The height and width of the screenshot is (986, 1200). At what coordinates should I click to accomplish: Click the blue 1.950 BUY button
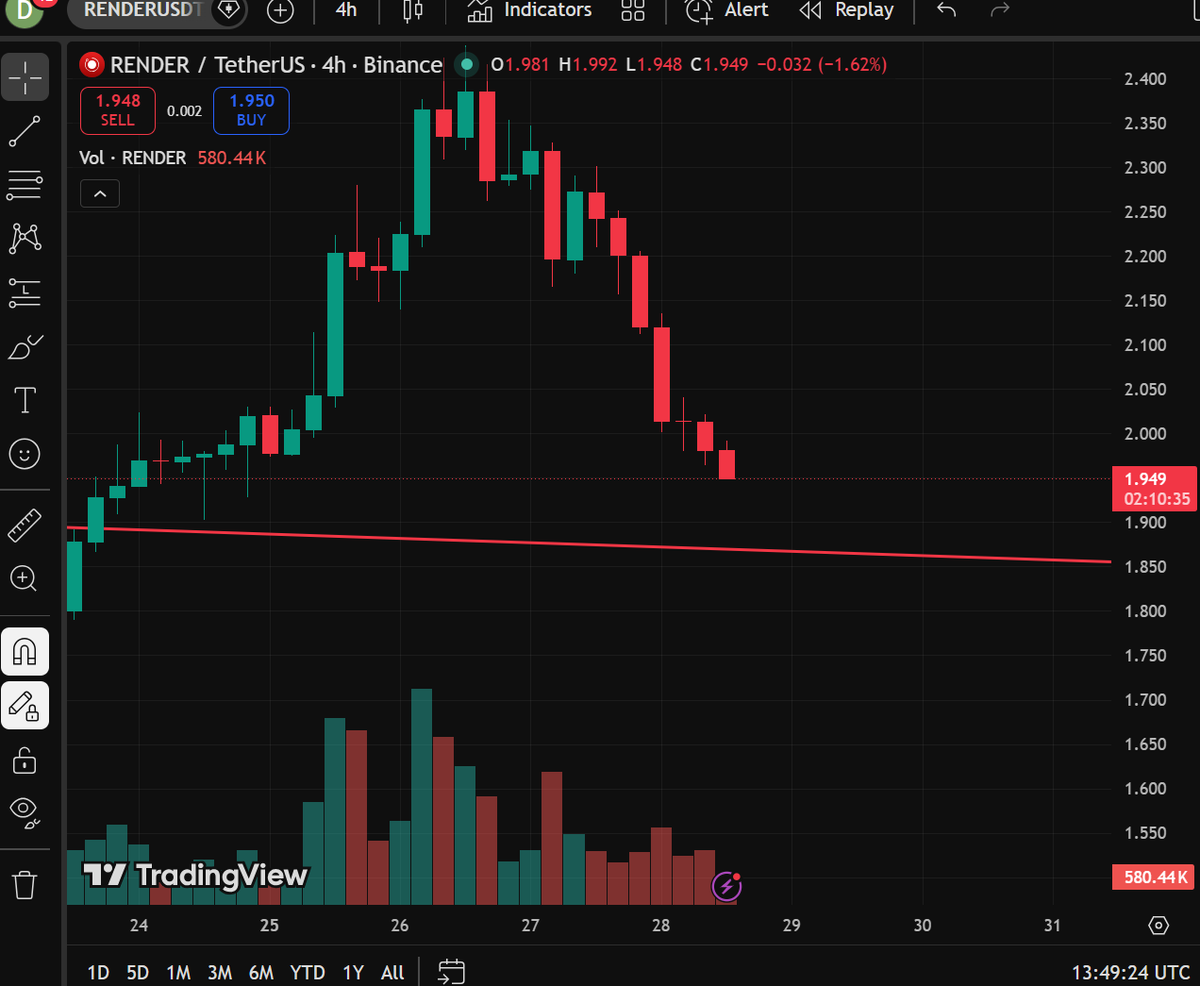point(251,110)
